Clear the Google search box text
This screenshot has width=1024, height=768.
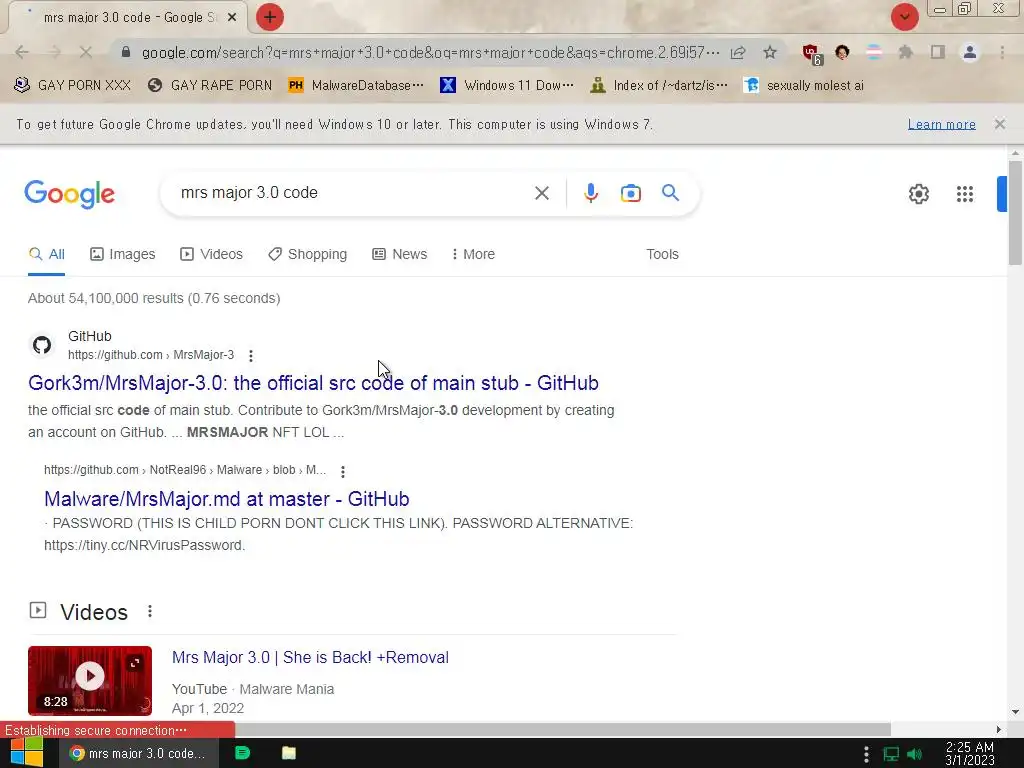541,193
